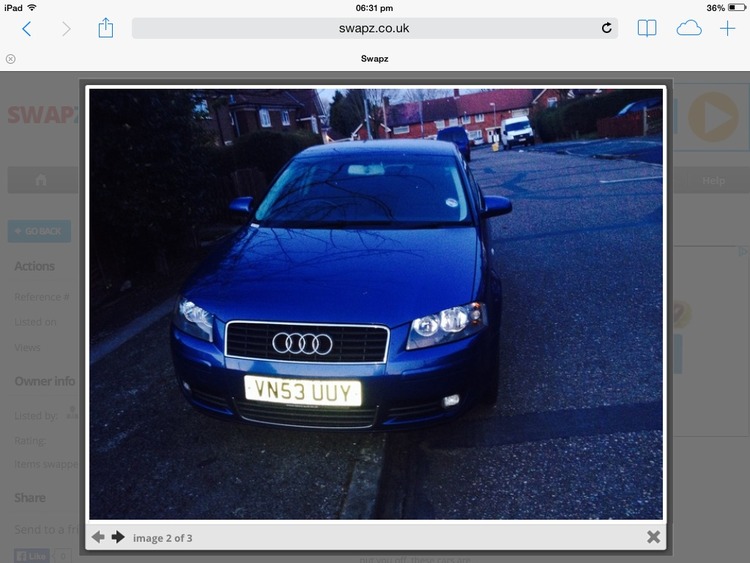The width and height of the screenshot is (750, 563).
Task: Tap the Safari forward arrow
Action: coord(66,29)
